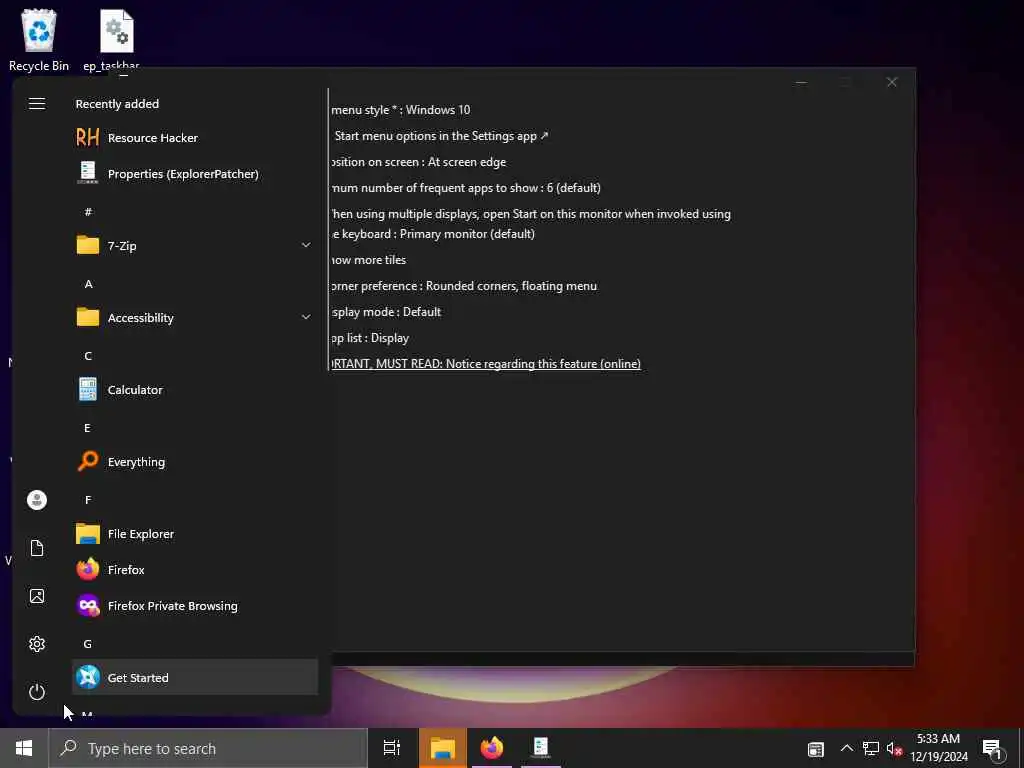
Task: Click the Recently added heading
Action: (x=117, y=104)
